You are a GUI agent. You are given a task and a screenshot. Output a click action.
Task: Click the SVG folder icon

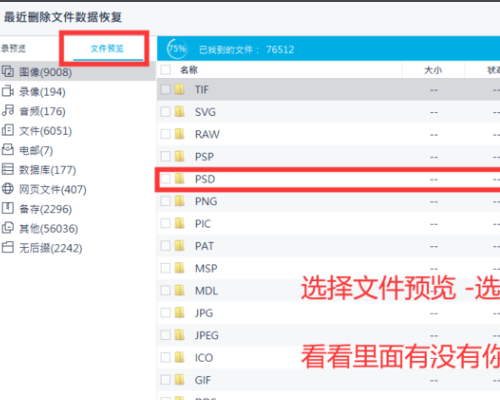180,112
